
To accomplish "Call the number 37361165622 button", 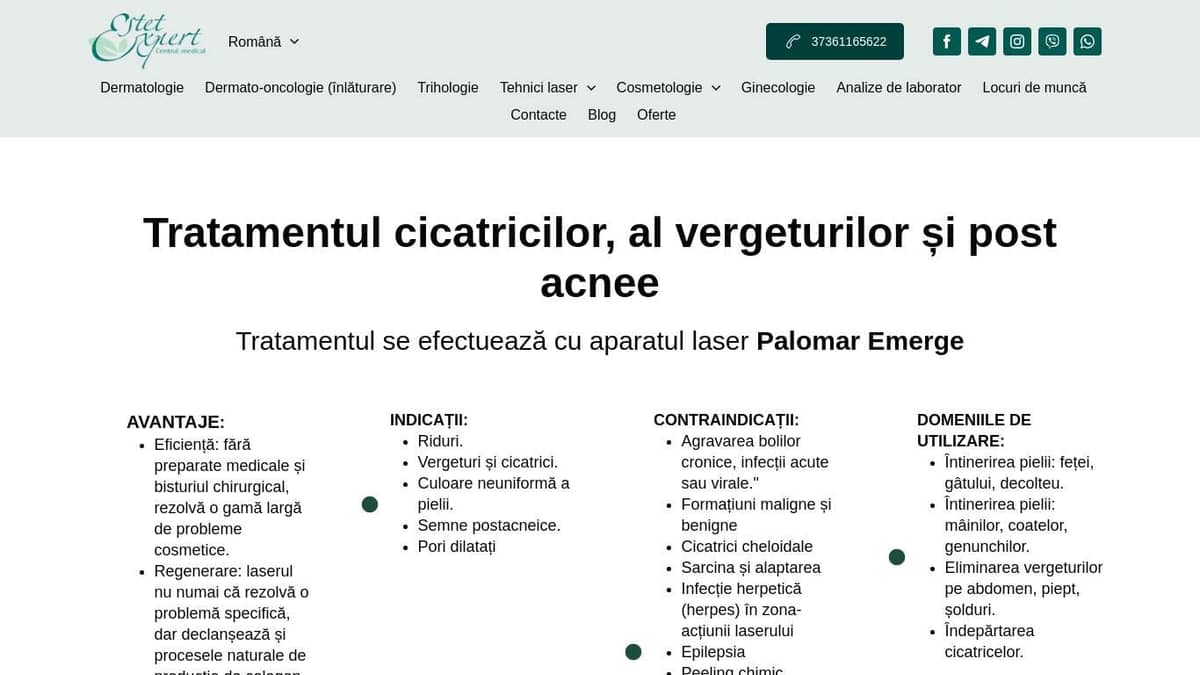I will coord(848,41).
